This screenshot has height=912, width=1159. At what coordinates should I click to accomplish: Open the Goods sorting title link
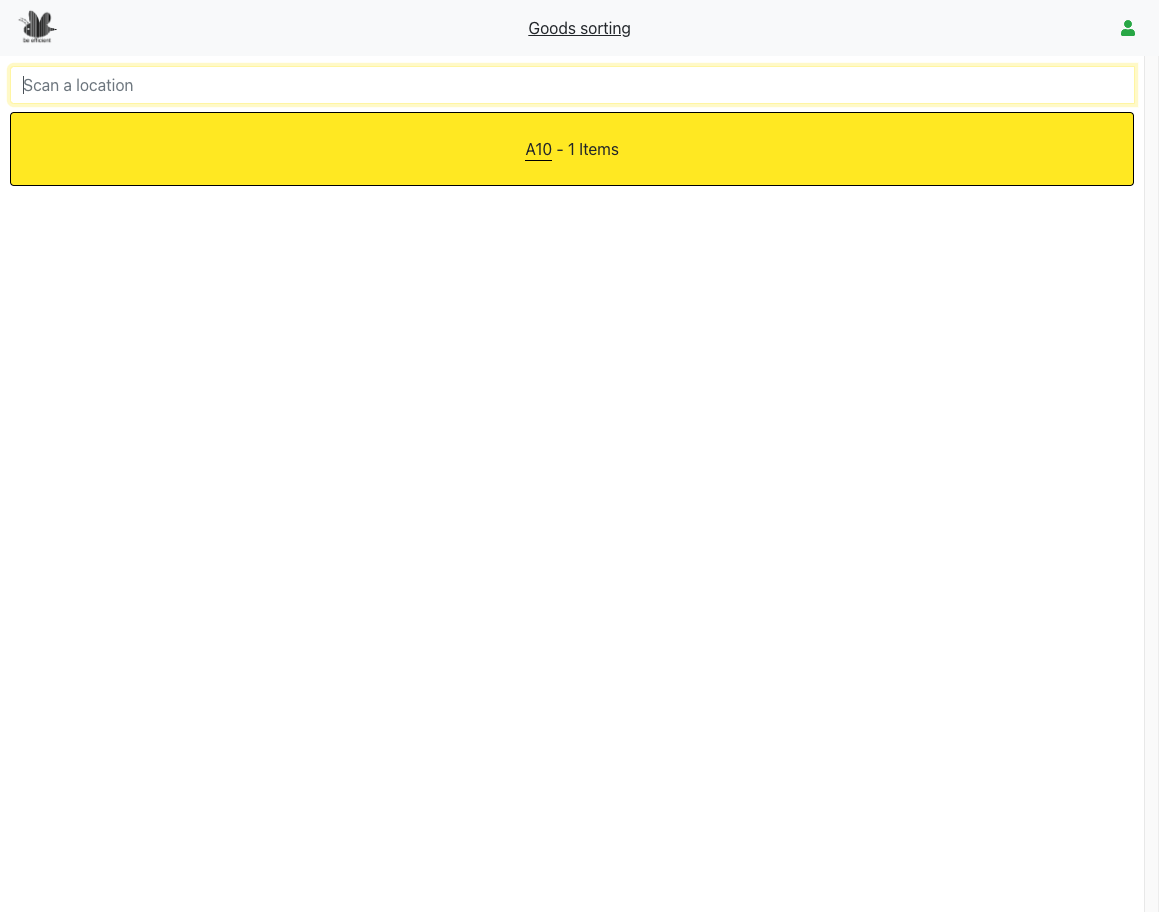579,28
